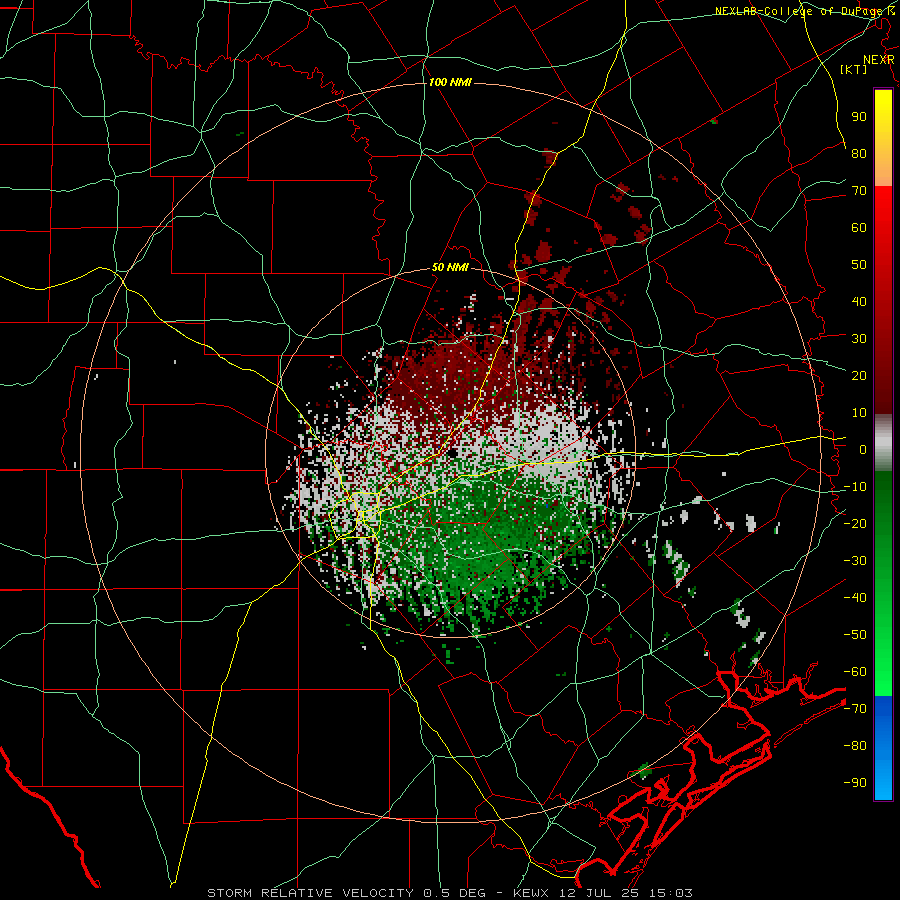Click the -70 value on velocity scale
The image size is (900, 900).
(x=855, y=709)
